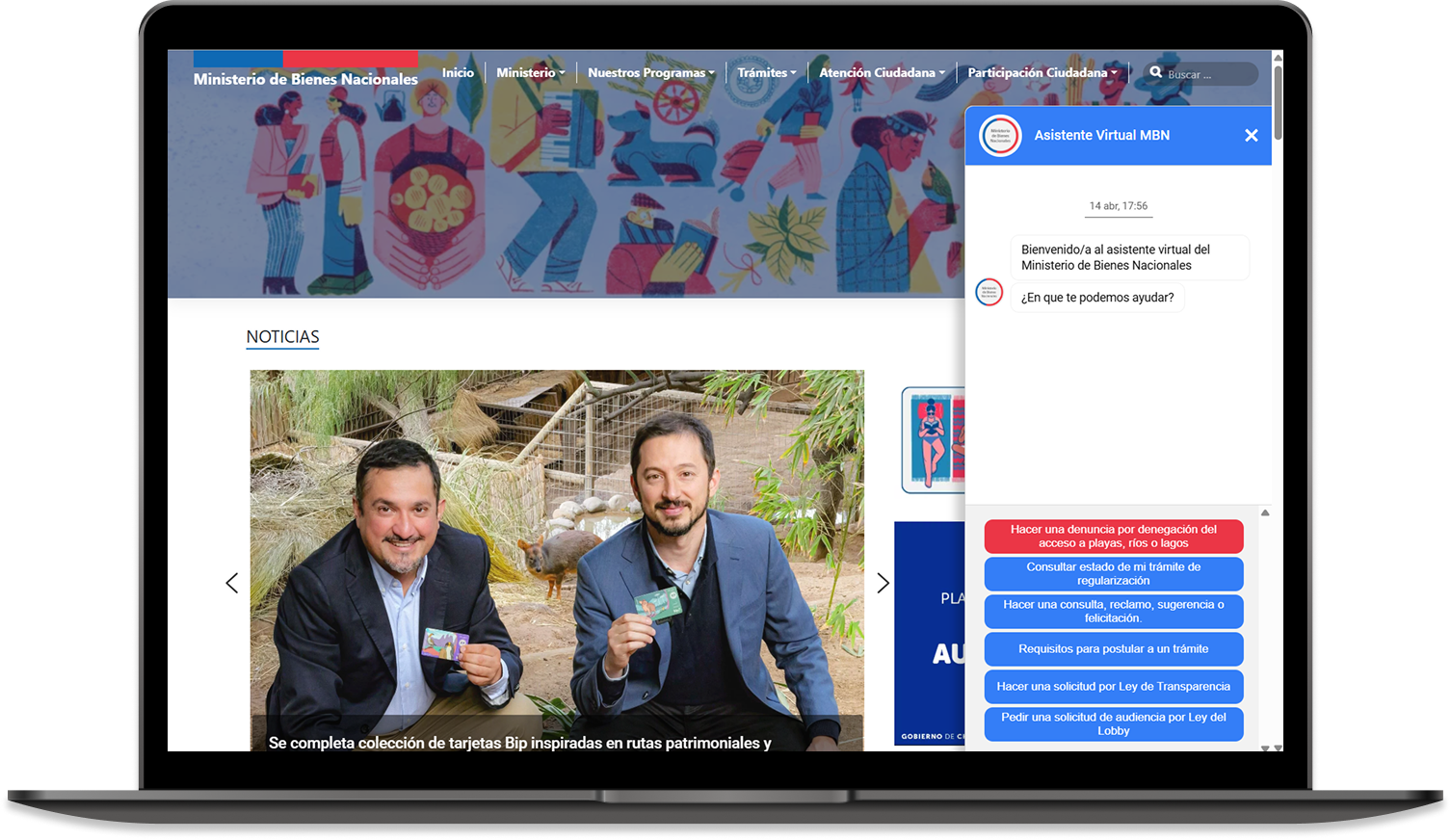Expand the Participación Ciudadana menu
The image size is (1451, 840).
pos(1042,72)
